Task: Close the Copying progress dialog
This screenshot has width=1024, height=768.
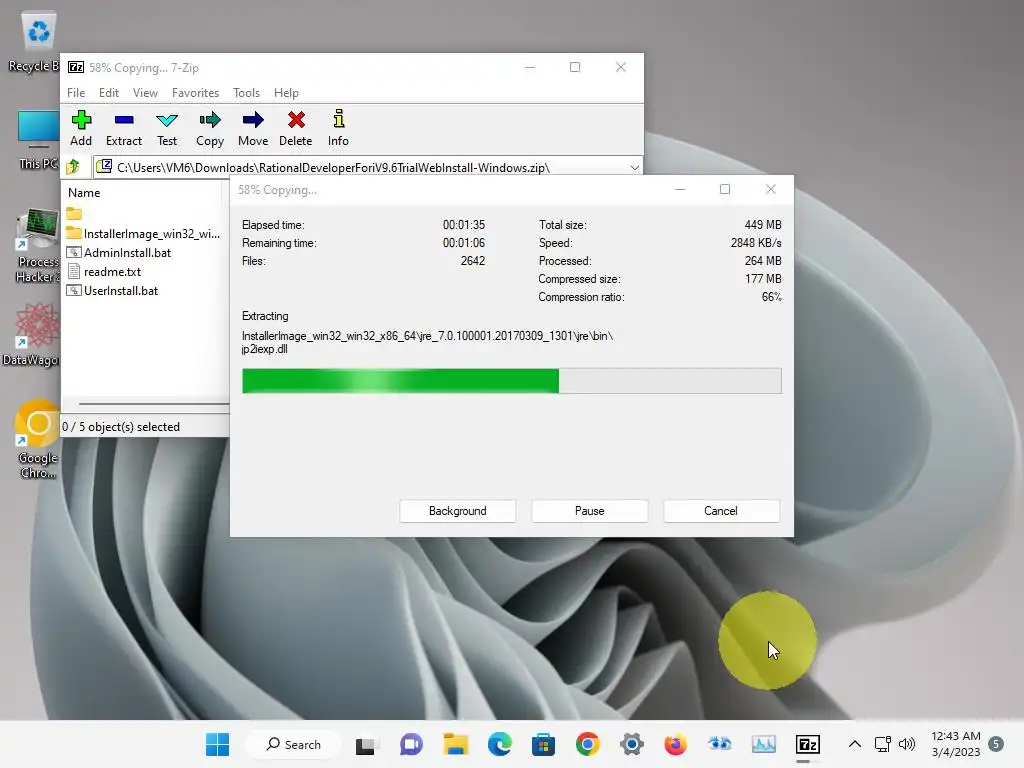Action: (x=771, y=189)
